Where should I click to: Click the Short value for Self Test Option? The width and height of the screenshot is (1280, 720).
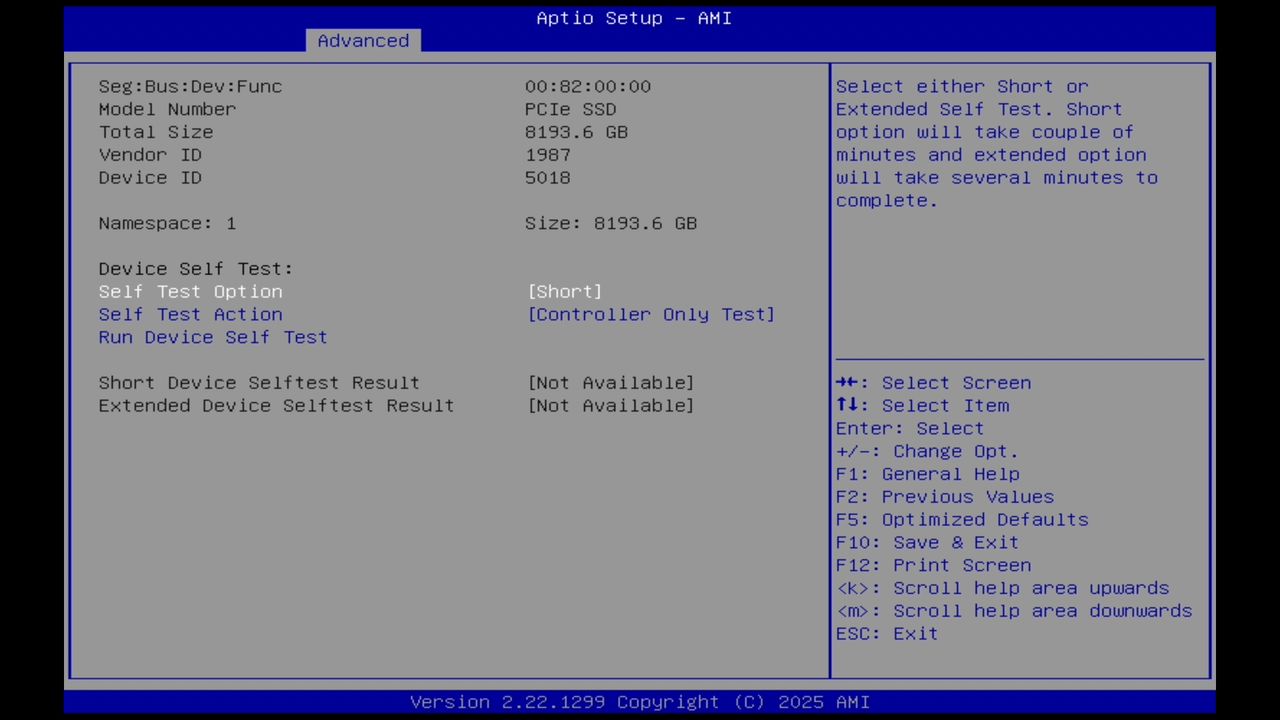565,291
